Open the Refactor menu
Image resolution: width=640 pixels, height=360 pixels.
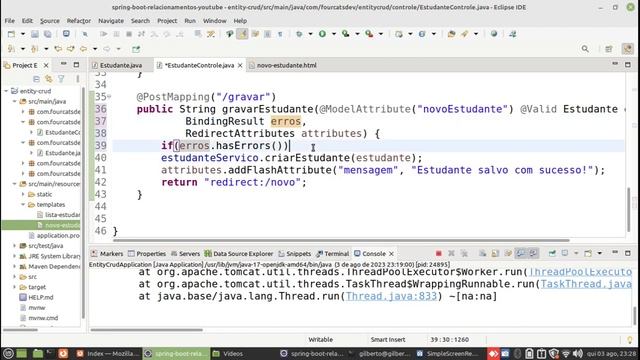point(79,21)
